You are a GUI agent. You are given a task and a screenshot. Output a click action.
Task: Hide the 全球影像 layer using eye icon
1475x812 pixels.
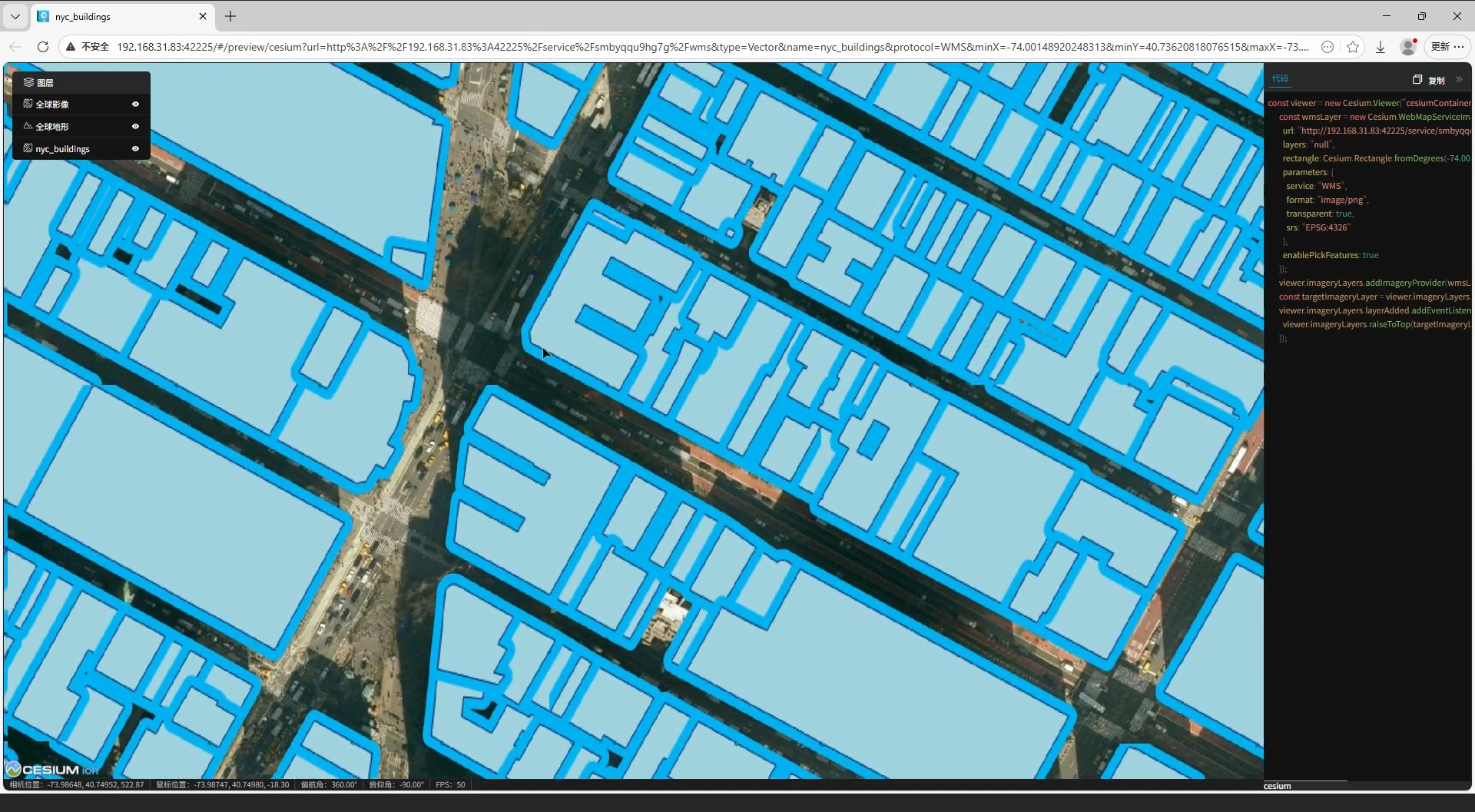point(135,104)
